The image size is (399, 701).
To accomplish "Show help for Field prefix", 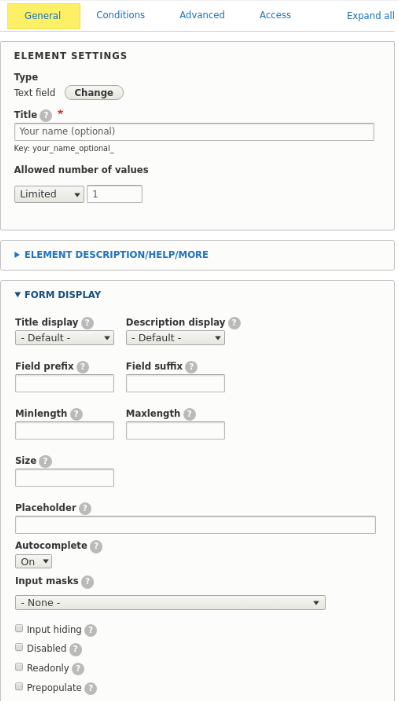I will click(83, 367).
